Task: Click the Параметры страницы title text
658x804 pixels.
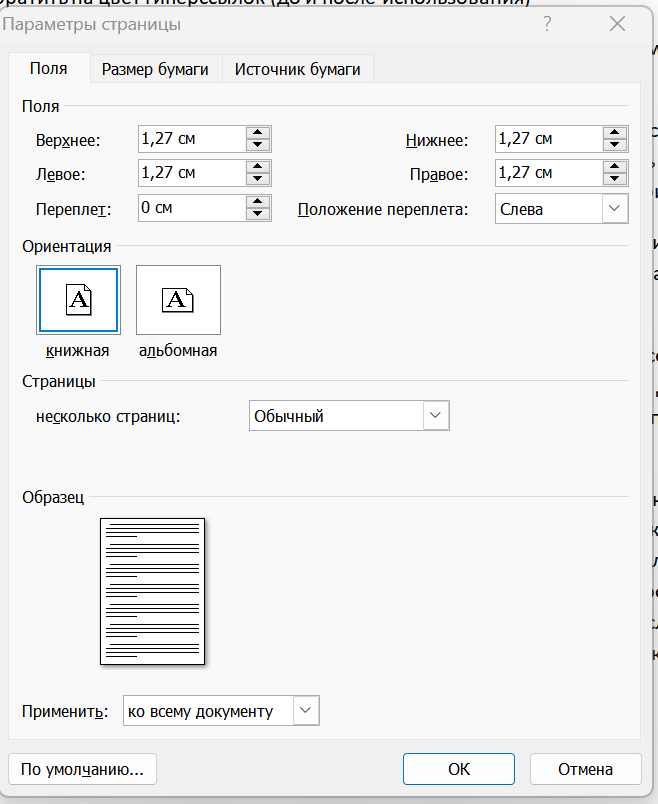Action: (x=92, y=24)
